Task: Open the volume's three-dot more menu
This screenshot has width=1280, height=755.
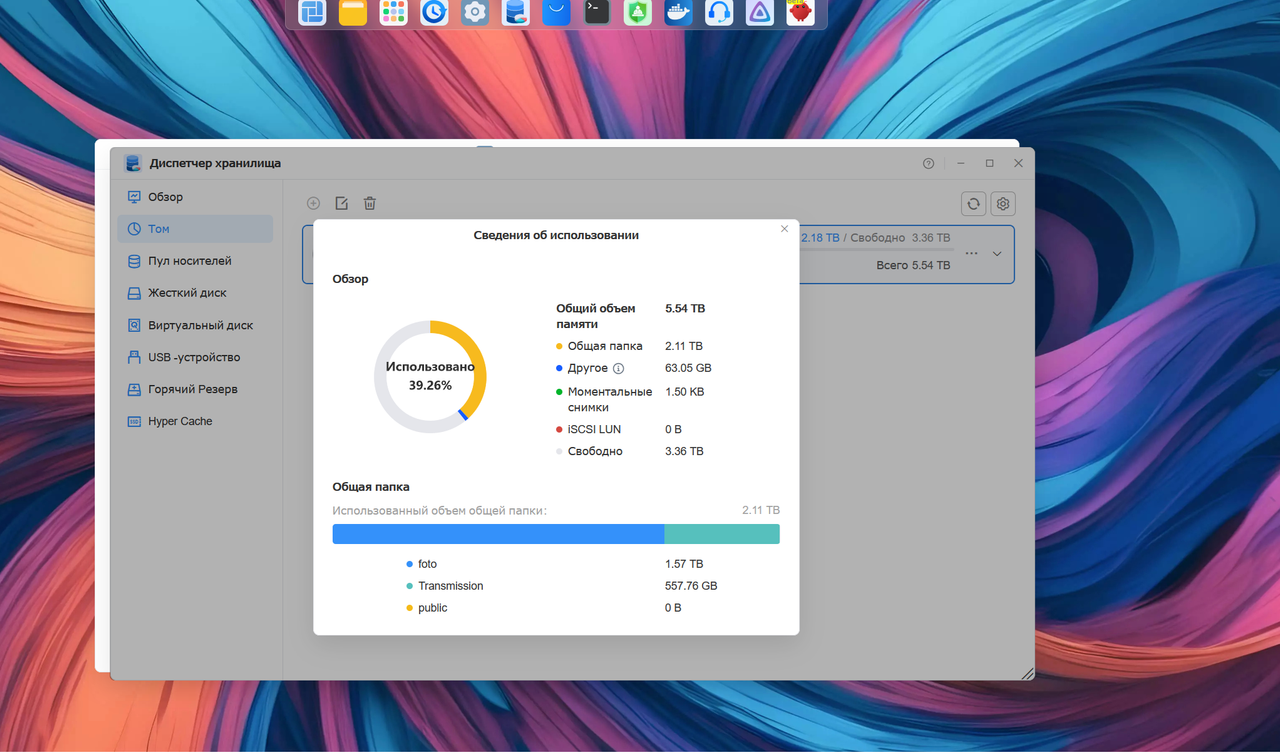Action: point(971,254)
